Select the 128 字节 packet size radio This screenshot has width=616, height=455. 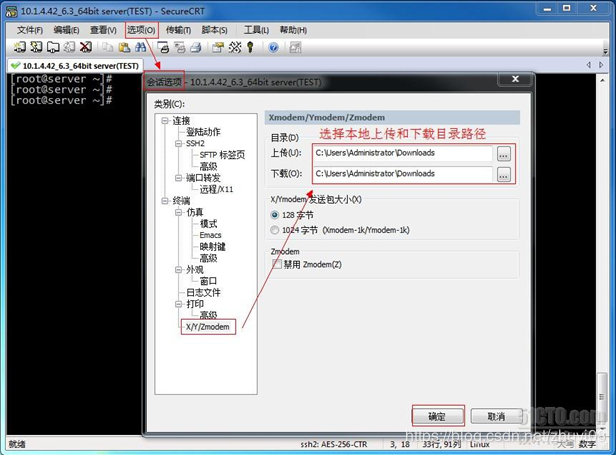(x=275, y=215)
